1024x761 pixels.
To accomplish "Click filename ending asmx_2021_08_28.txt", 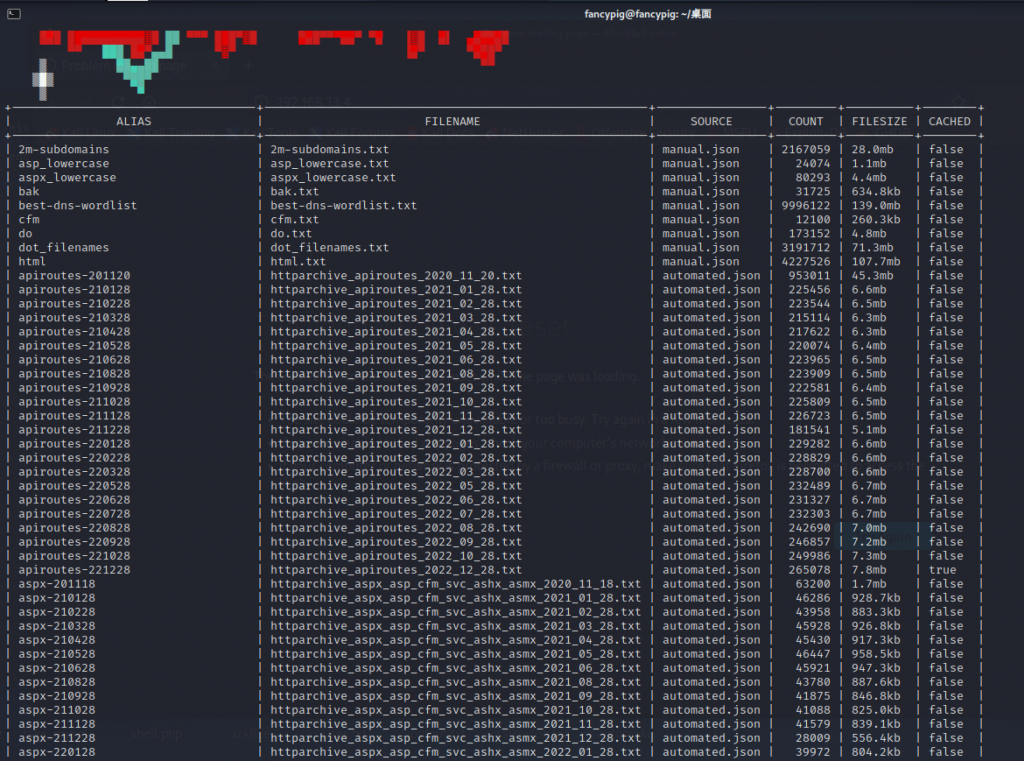I will (455, 683).
